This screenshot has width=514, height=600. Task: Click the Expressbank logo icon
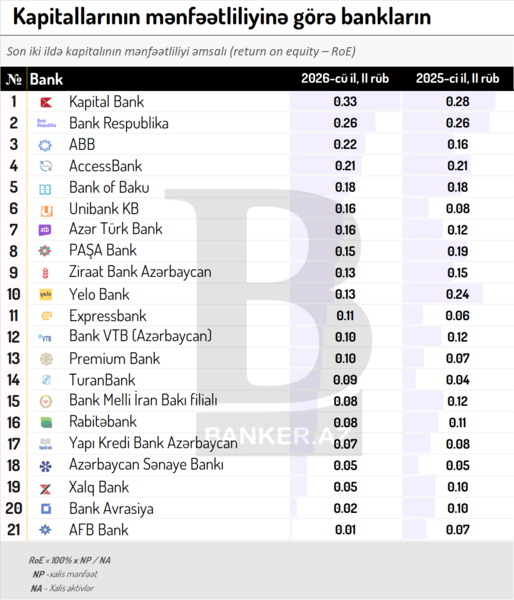pos(46,316)
